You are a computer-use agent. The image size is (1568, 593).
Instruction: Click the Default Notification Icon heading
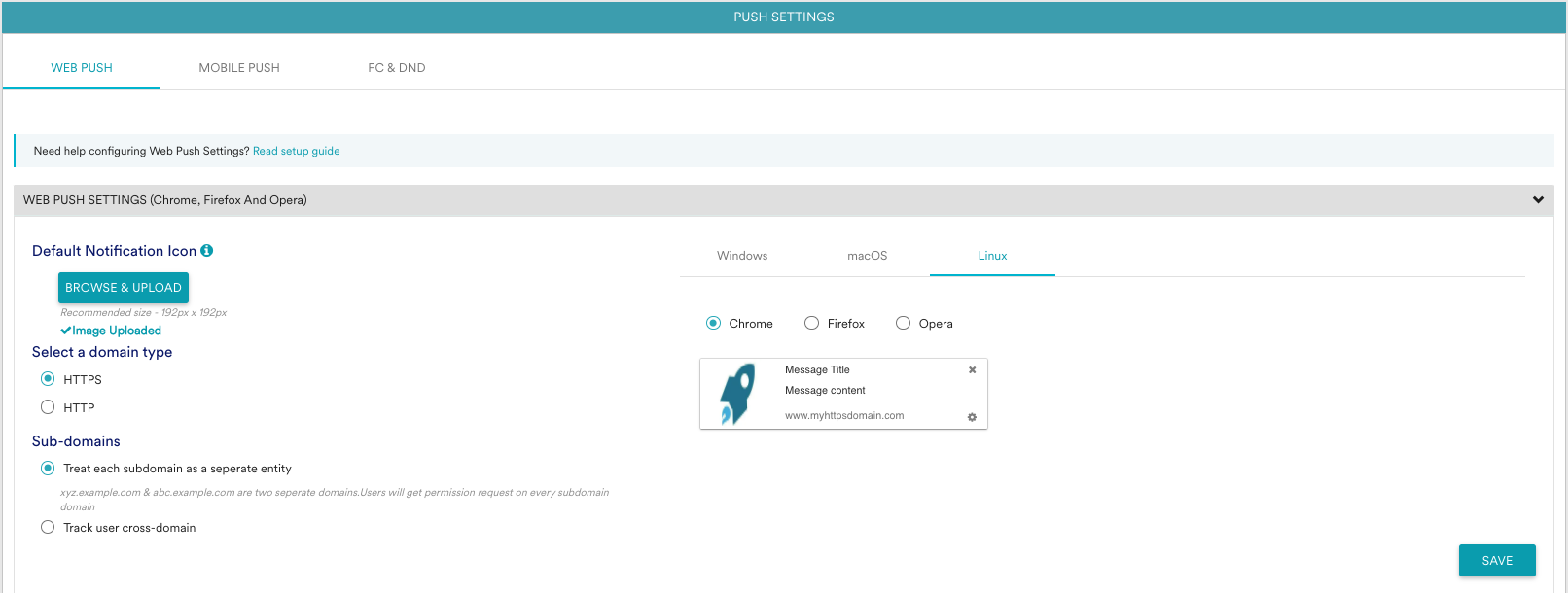[115, 251]
